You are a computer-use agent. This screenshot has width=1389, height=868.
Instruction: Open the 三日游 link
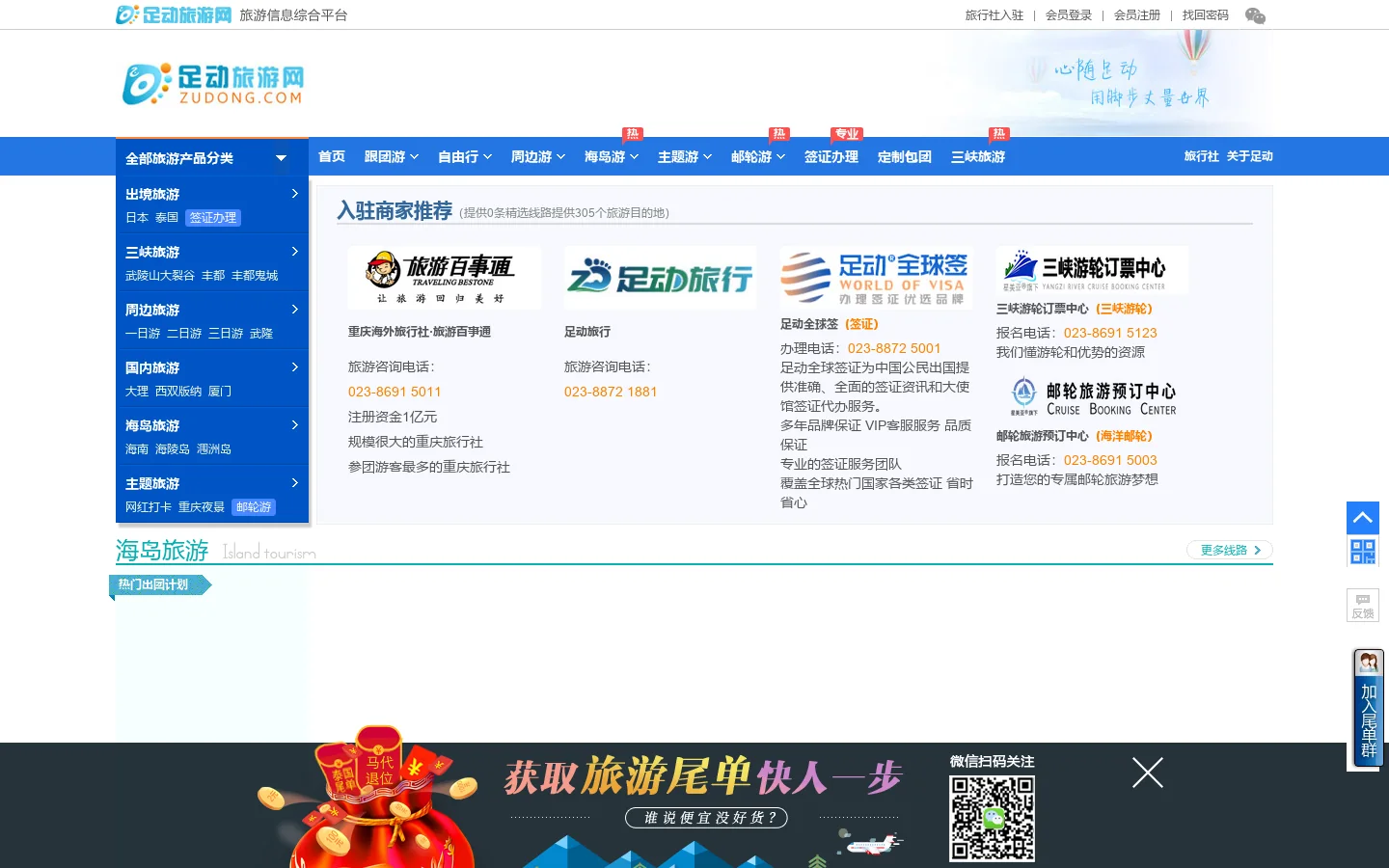(x=226, y=334)
